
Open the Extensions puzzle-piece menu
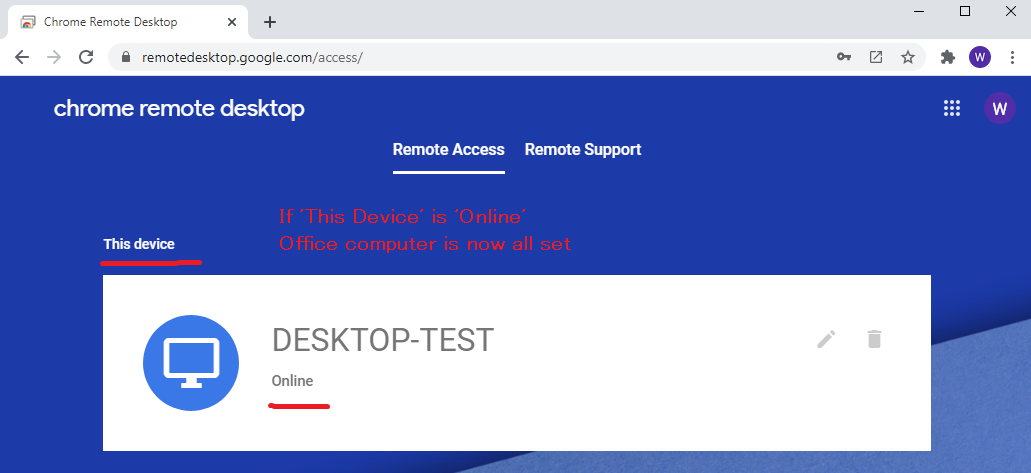coord(947,57)
